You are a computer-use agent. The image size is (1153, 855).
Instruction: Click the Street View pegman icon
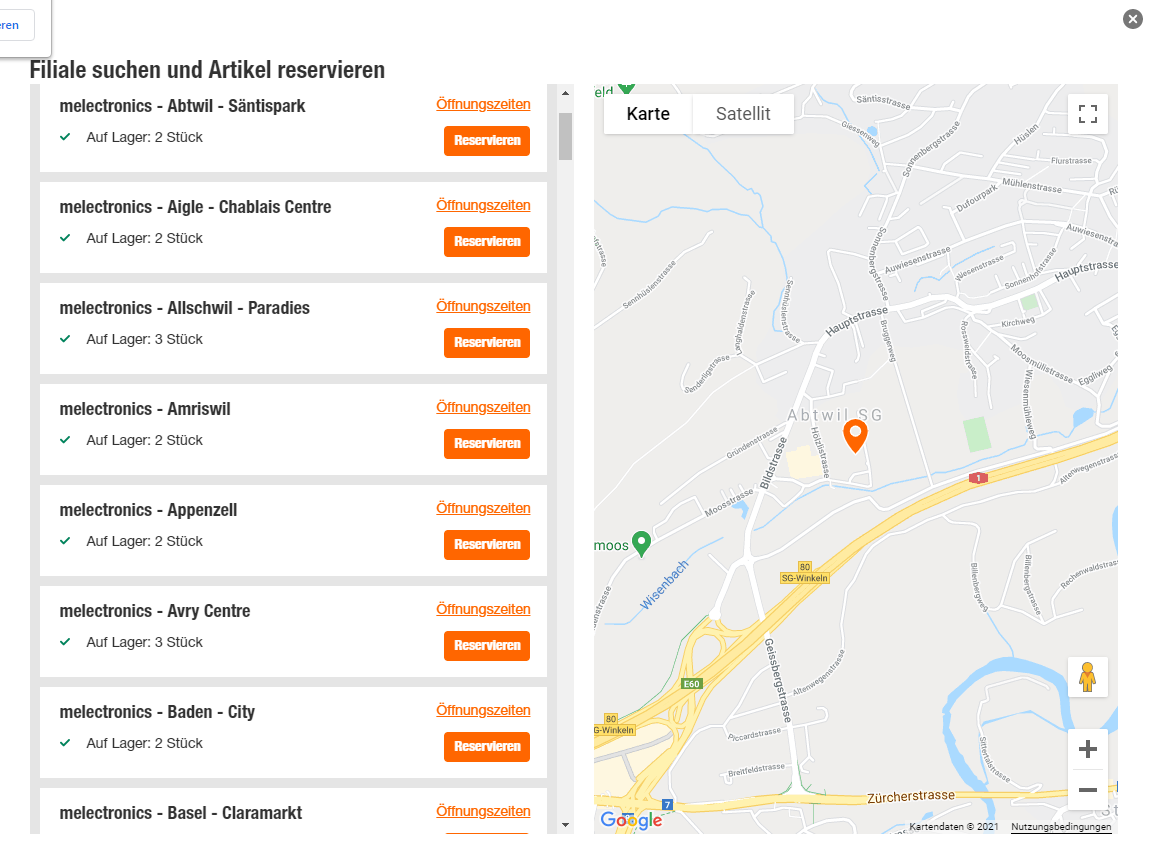pyautogui.click(x=1088, y=677)
